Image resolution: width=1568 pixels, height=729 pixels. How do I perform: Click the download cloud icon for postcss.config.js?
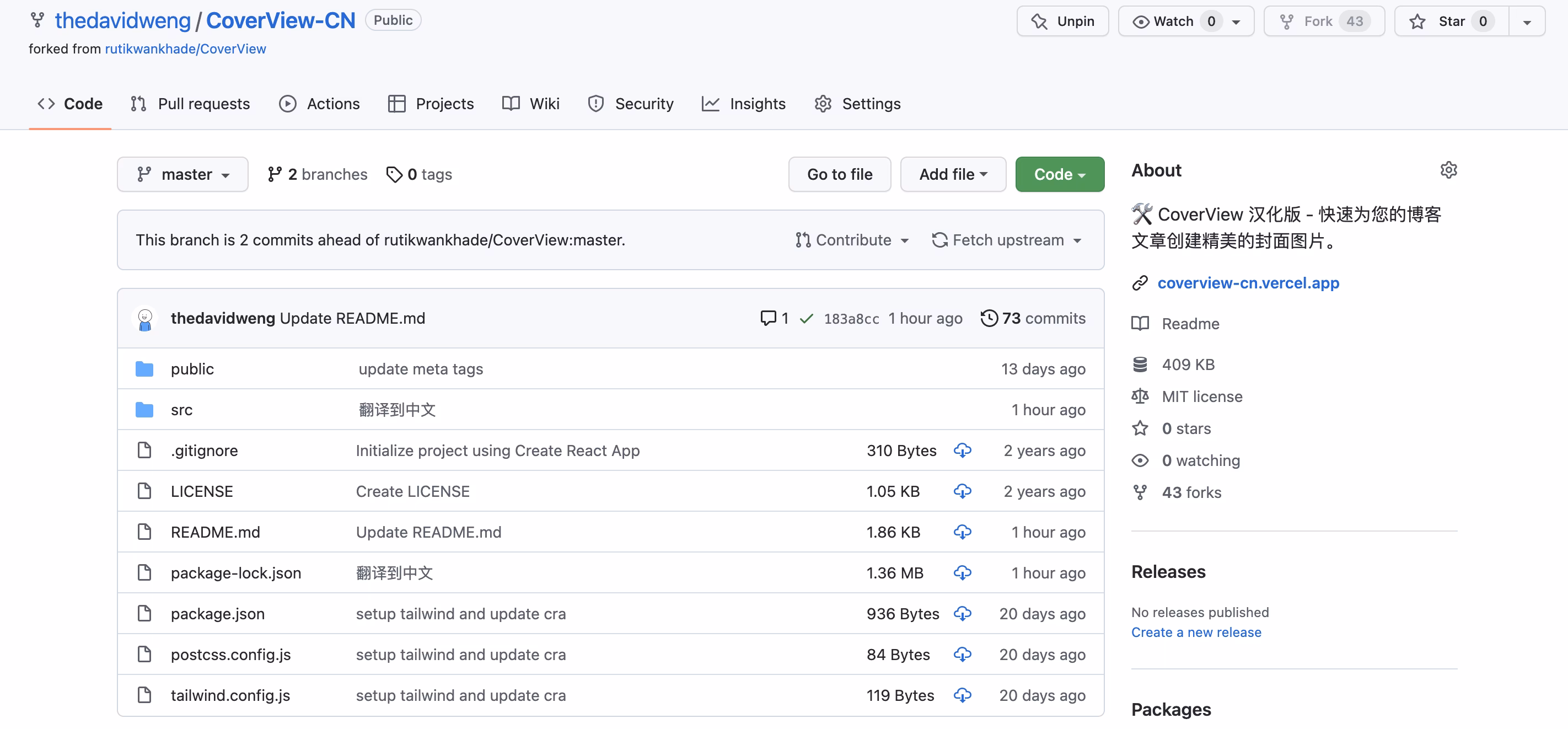[962, 654]
